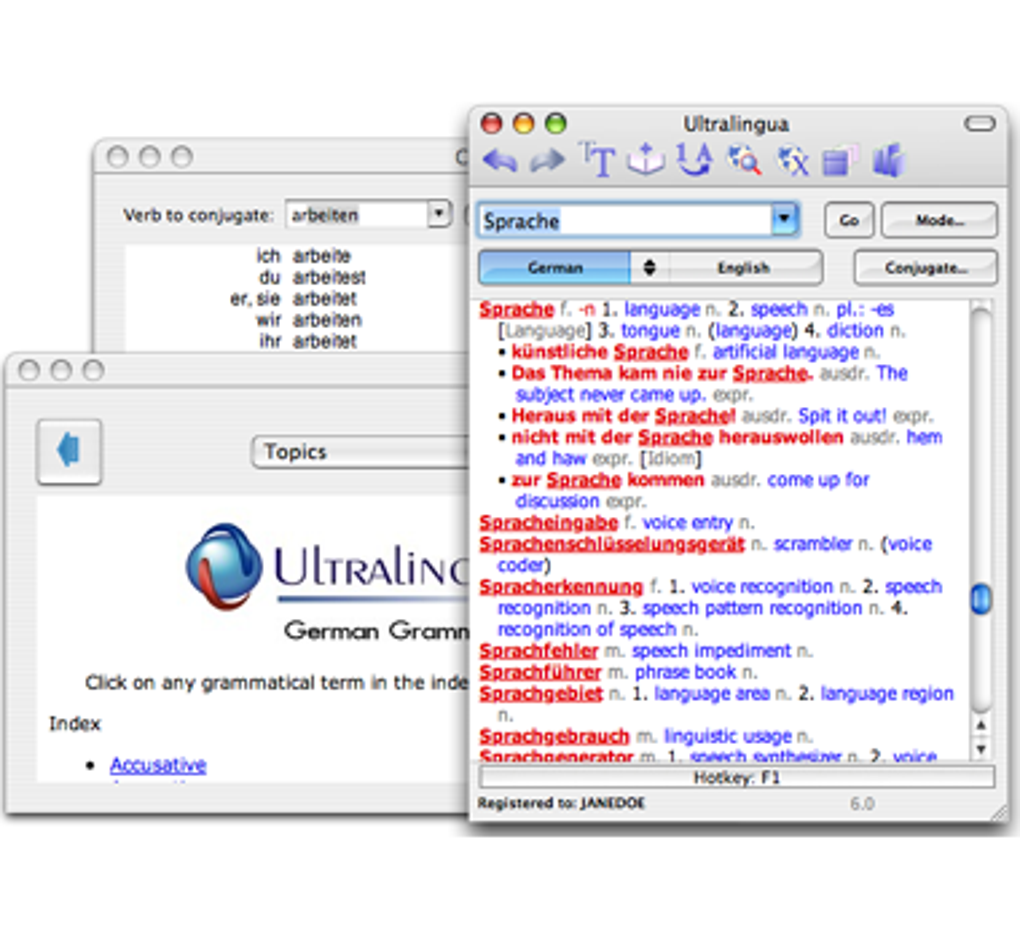Click the Mode... button

939,221
